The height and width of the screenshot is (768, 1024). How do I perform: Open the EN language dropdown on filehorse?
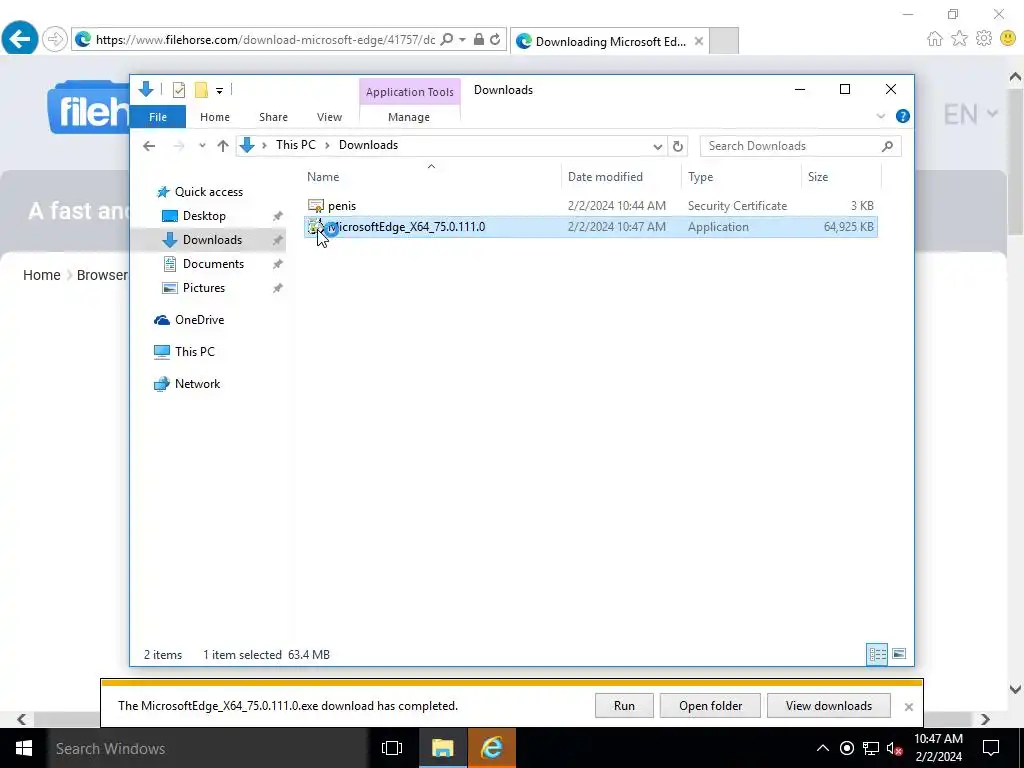(970, 115)
